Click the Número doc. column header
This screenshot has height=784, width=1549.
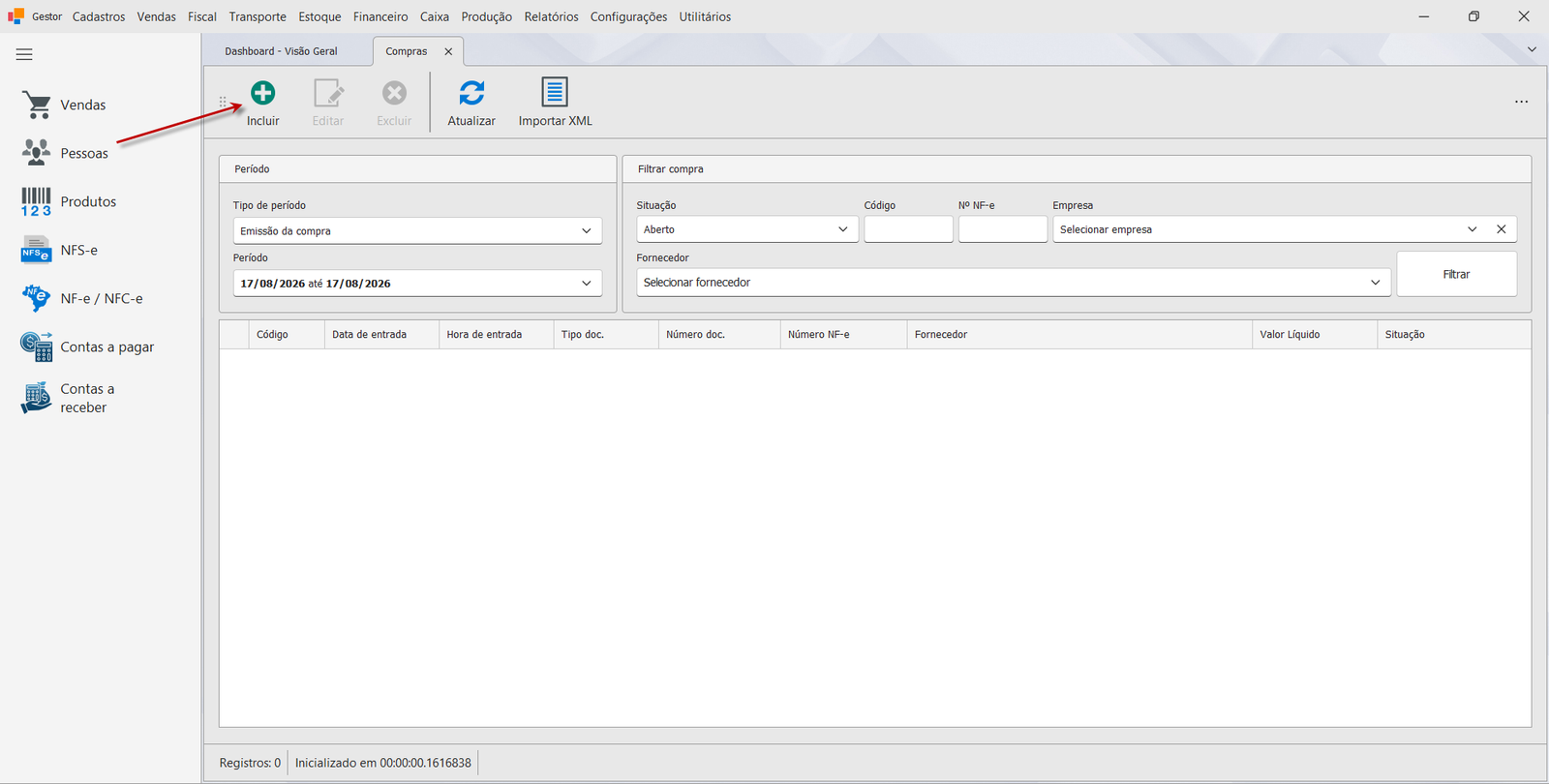[x=719, y=335]
